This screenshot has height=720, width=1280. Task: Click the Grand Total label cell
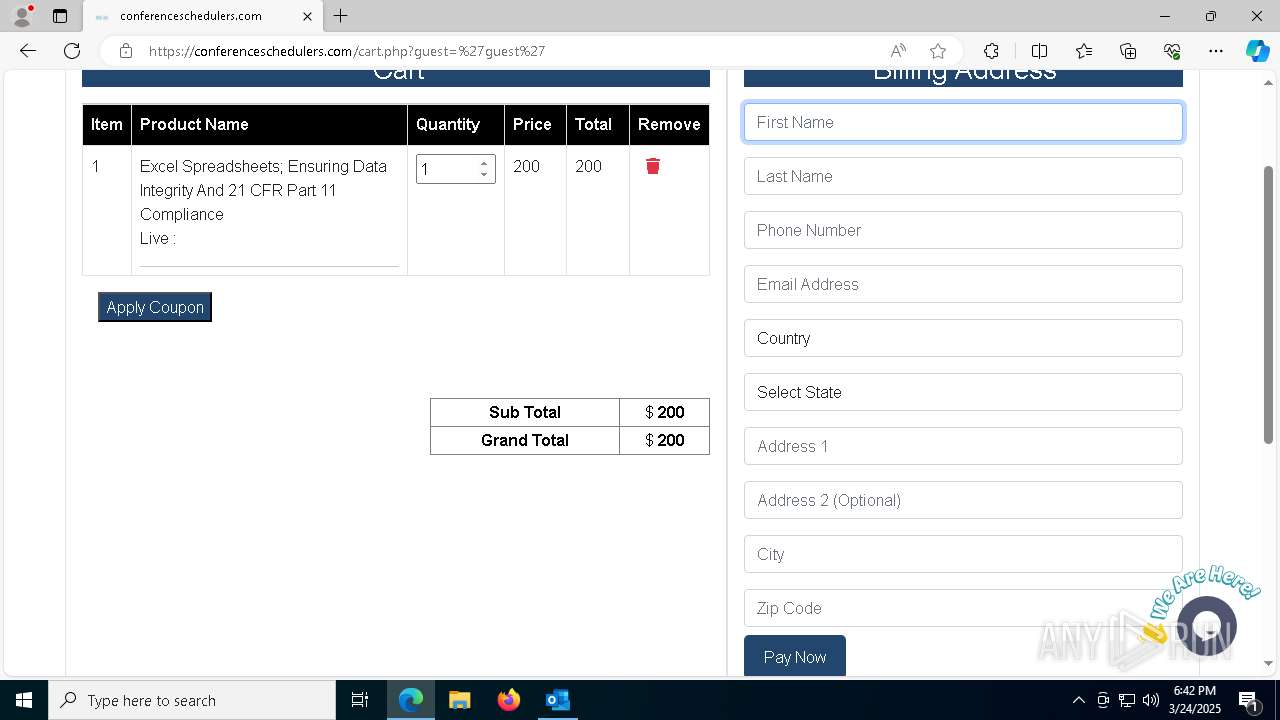pyautogui.click(x=525, y=440)
